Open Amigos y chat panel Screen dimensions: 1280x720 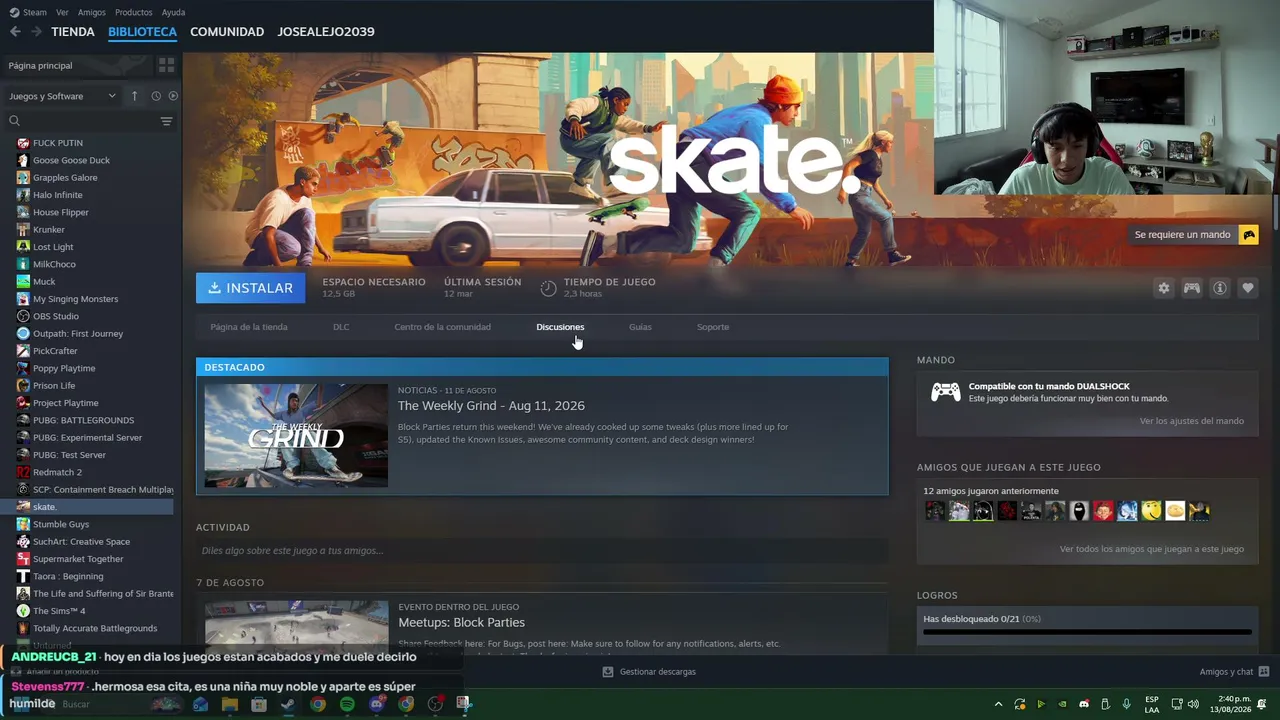click(1234, 672)
